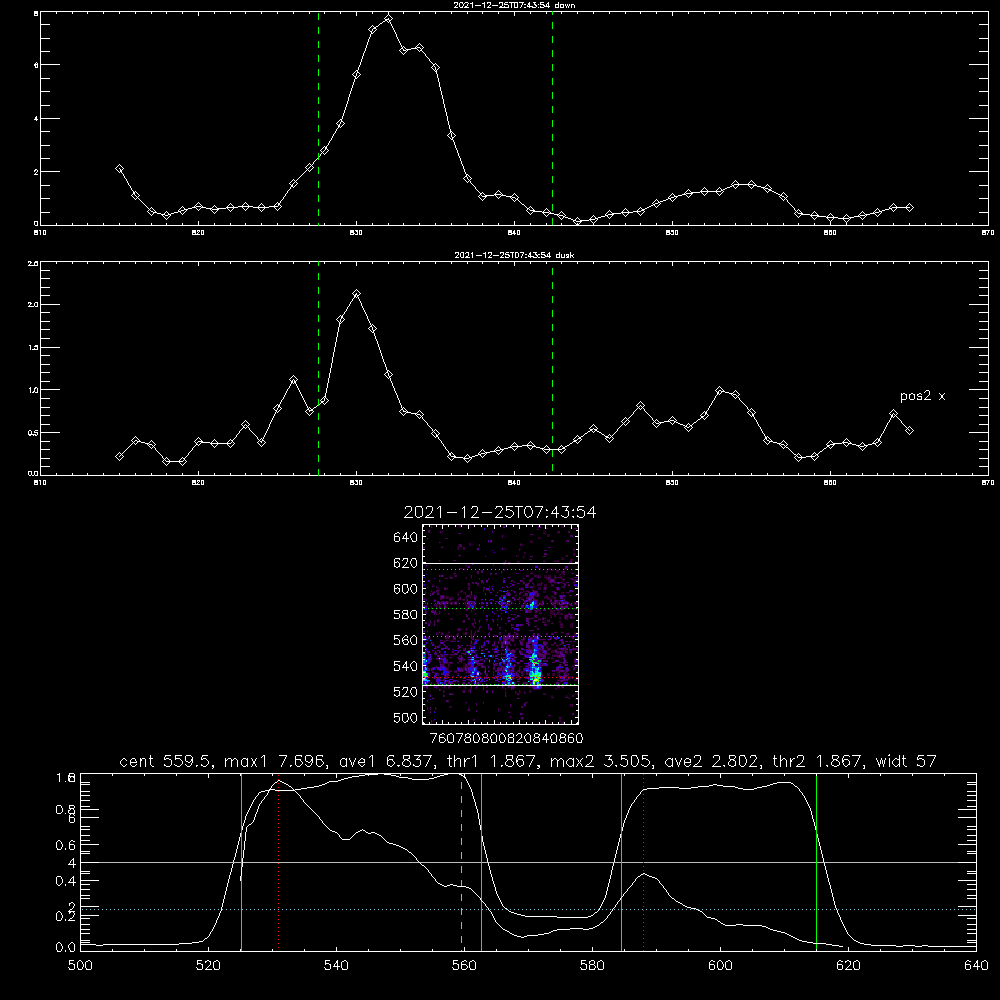
Task: Click the 'pos2 x' annotation
Action: coord(922,396)
